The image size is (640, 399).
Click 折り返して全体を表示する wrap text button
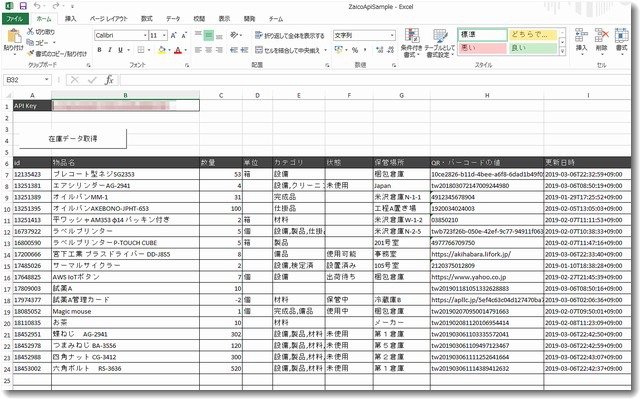coord(289,35)
